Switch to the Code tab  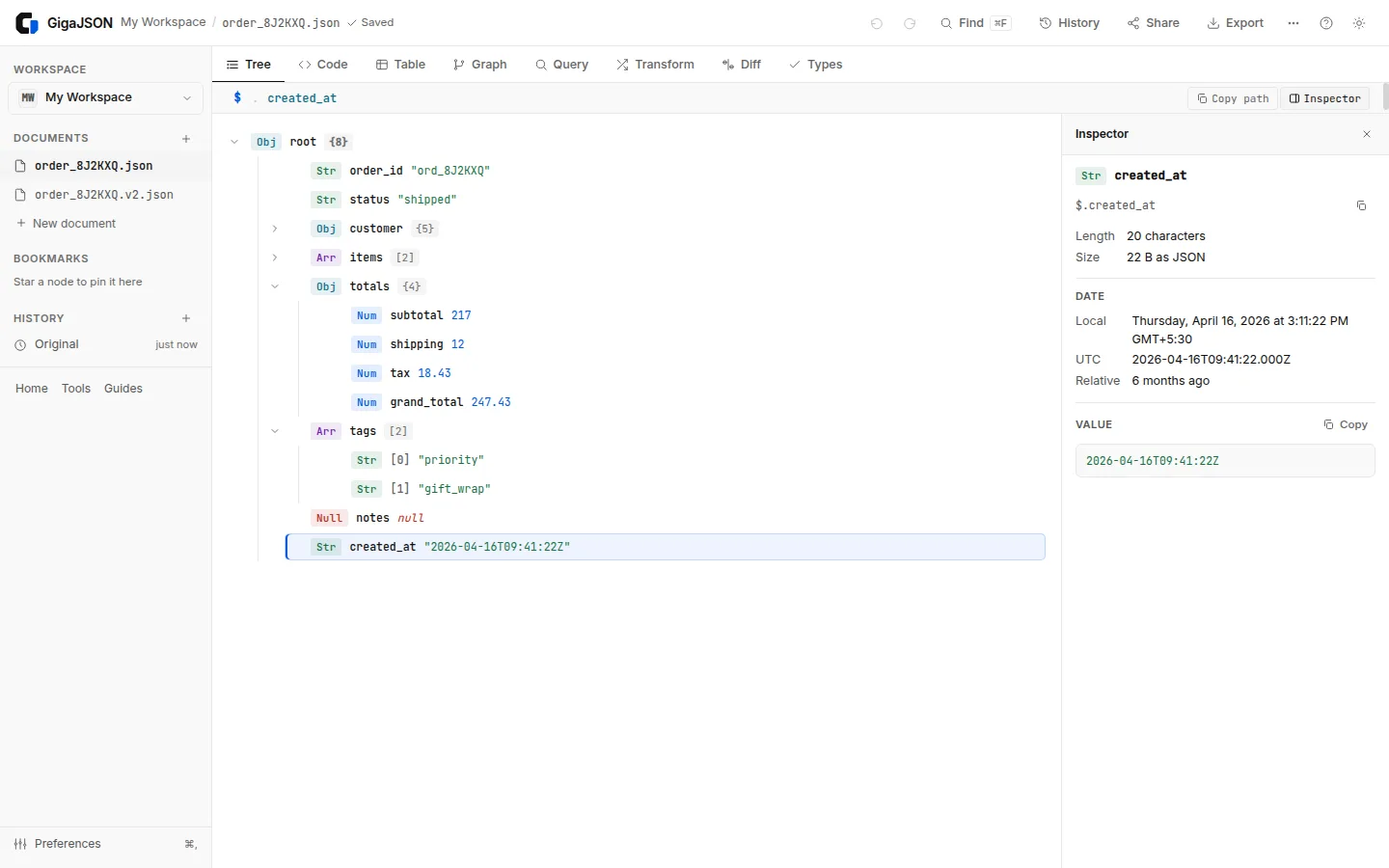pyautogui.click(x=323, y=65)
